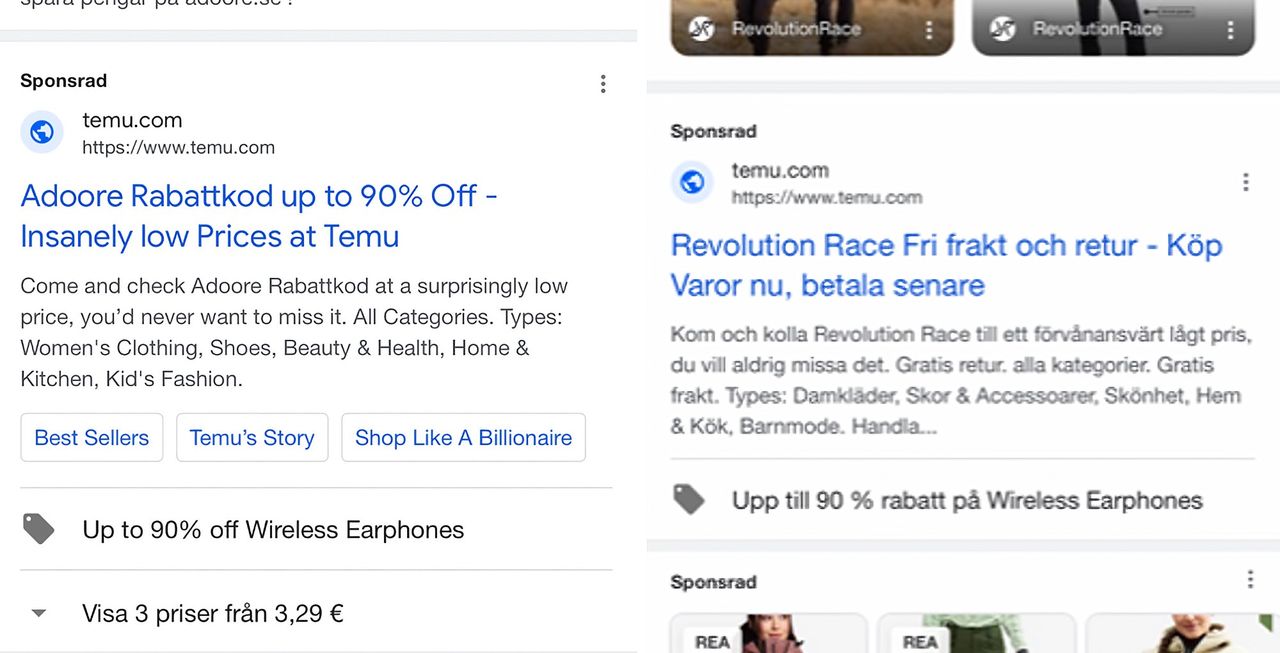Click the globe icon beside the left temu.com
Screen dimensions: 1280x653
pyautogui.click(x=42, y=132)
